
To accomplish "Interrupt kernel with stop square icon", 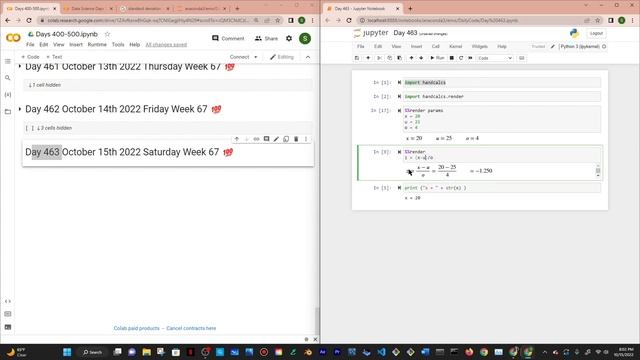I will (452, 58).
